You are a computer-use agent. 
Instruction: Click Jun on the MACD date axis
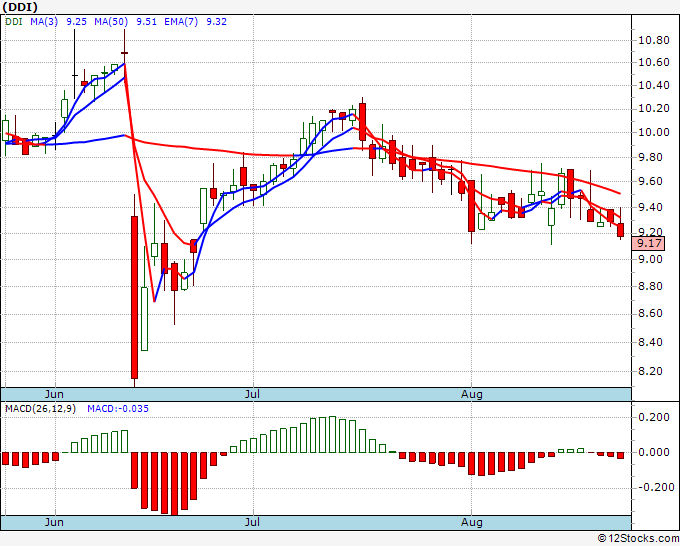[x=54, y=522]
